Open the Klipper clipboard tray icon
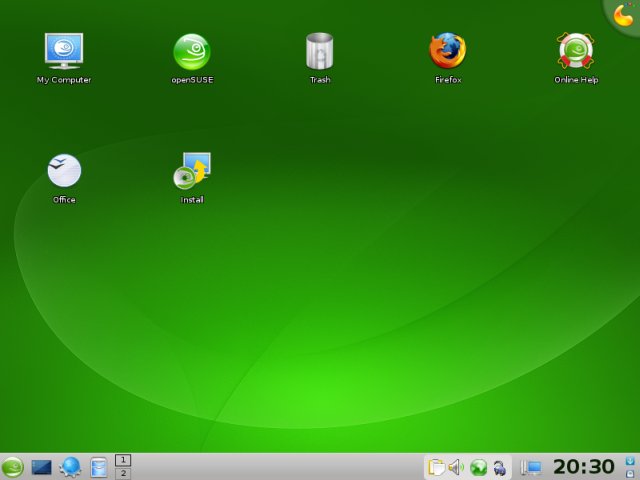640x480 pixels. pyautogui.click(x=436, y=467)
